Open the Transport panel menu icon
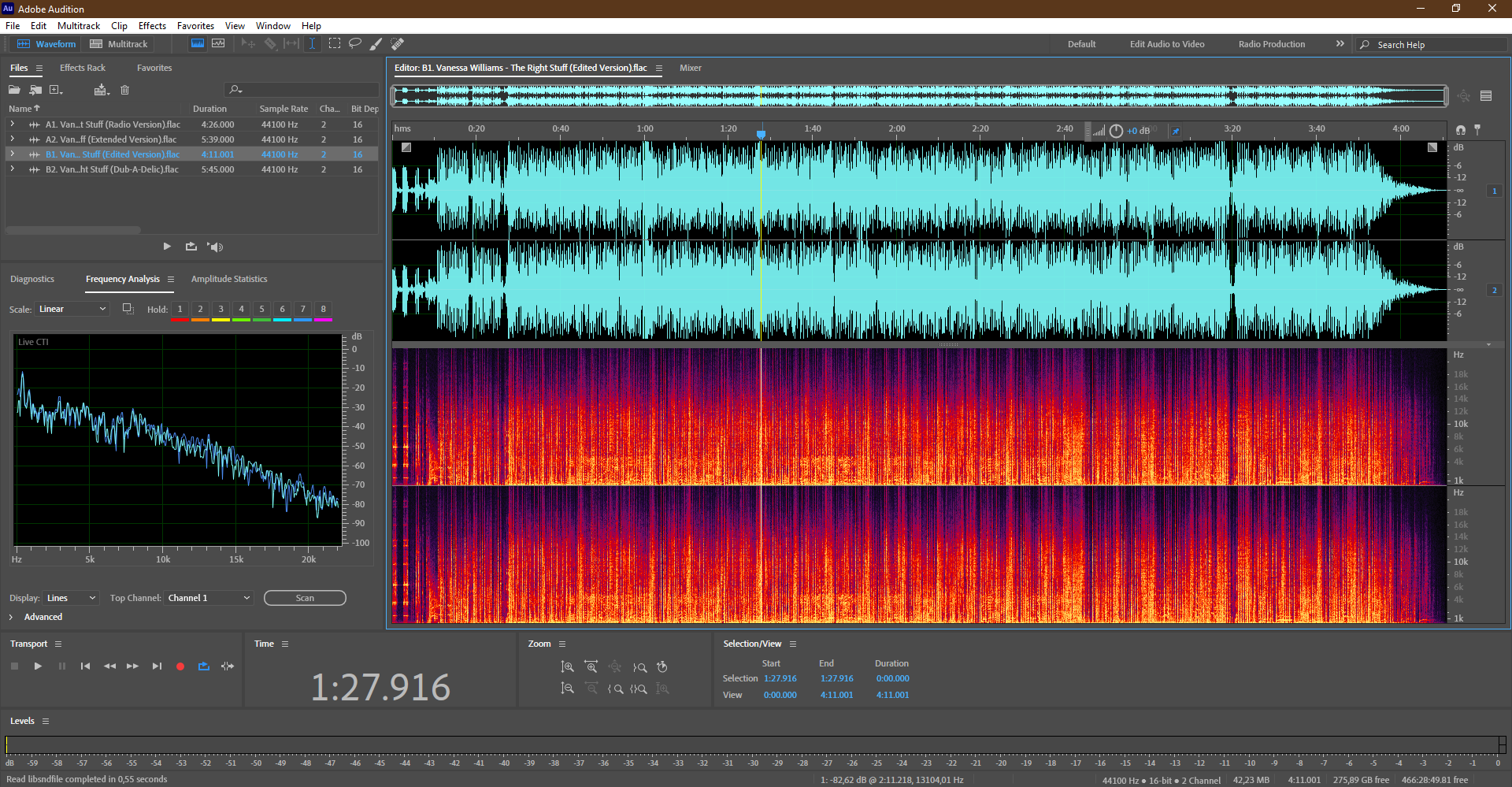Viewport: 1512px width, 787px height. point(58,644)
